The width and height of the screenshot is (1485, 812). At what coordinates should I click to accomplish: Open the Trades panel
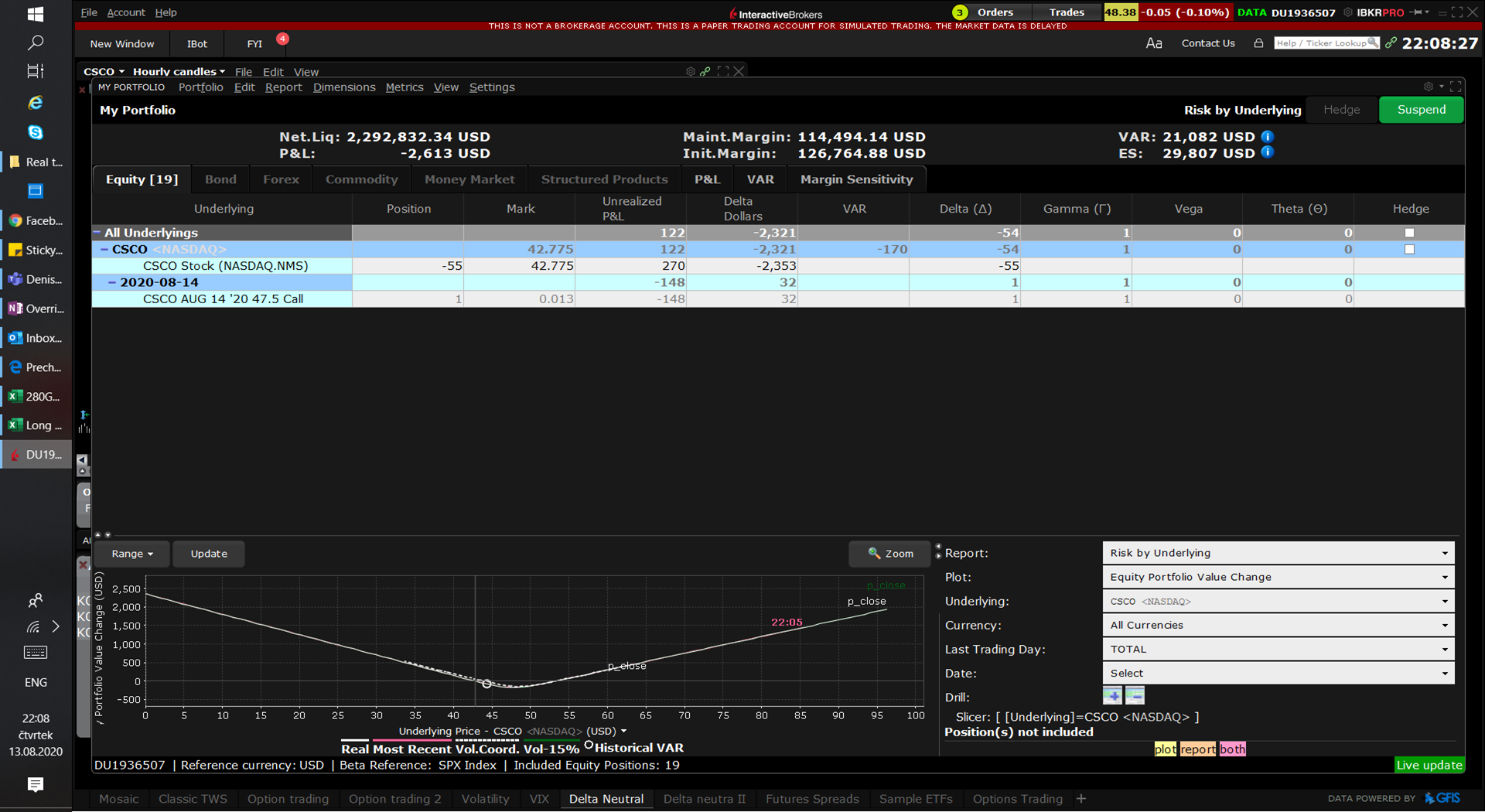[1067, 12]
